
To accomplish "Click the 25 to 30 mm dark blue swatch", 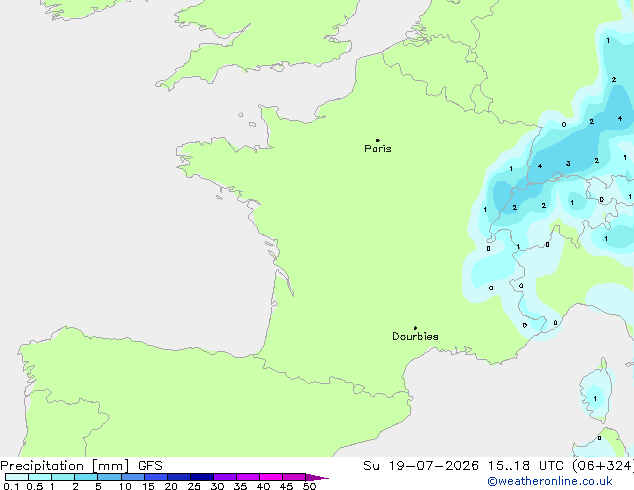I will pos(201,477).
